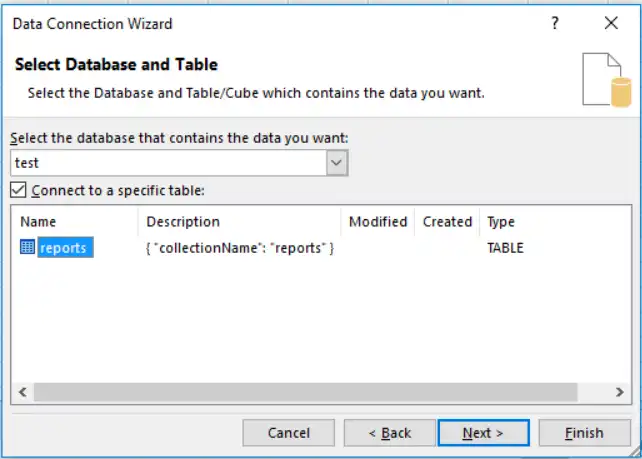Go to previous step with Back
Viewport: 642px width, 459px height.
389,433
